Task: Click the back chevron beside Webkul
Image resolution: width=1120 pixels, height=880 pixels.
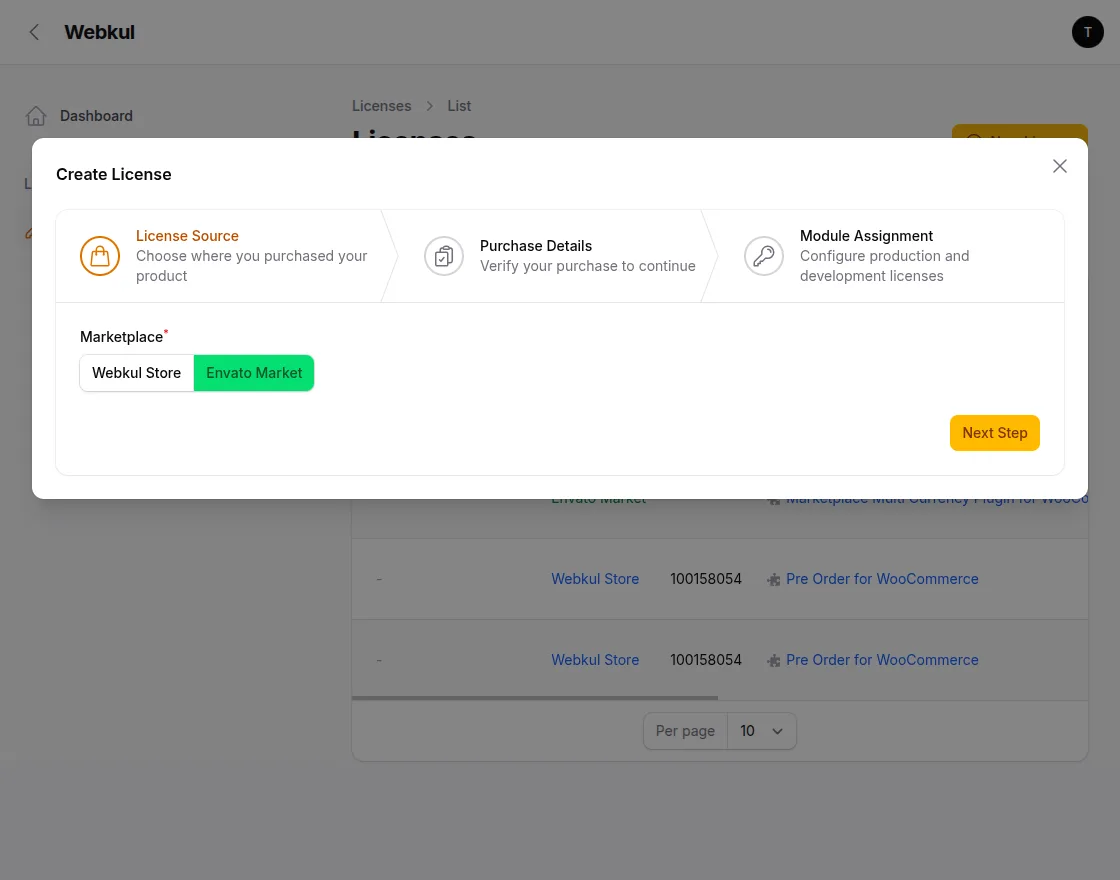Action: point(34,32)
